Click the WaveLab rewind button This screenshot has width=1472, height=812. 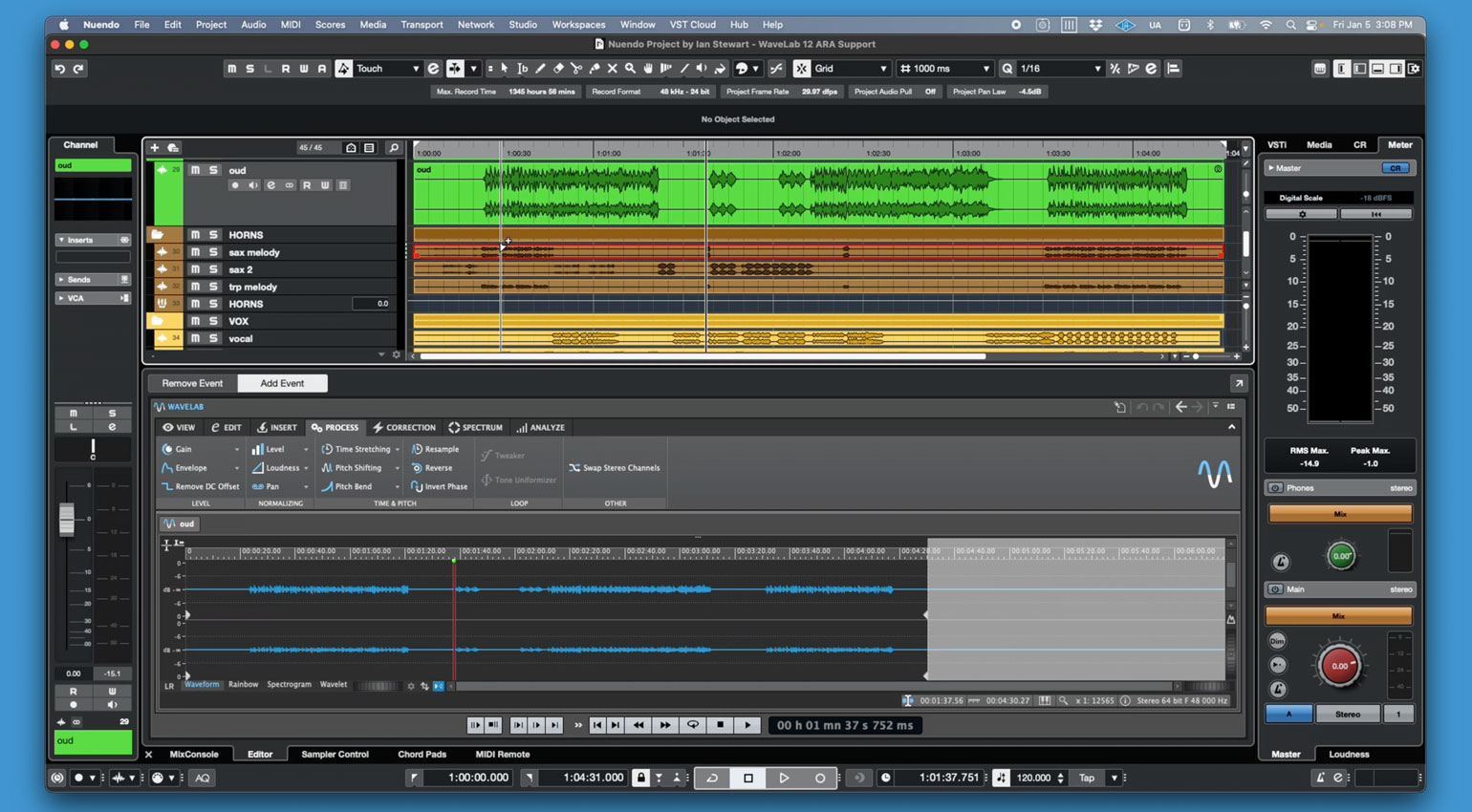pyautogui.click(x=639, y=725)
